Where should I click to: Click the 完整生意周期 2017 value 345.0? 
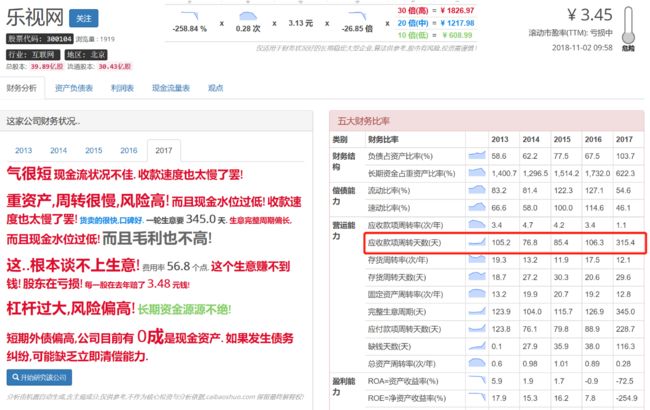625,311
